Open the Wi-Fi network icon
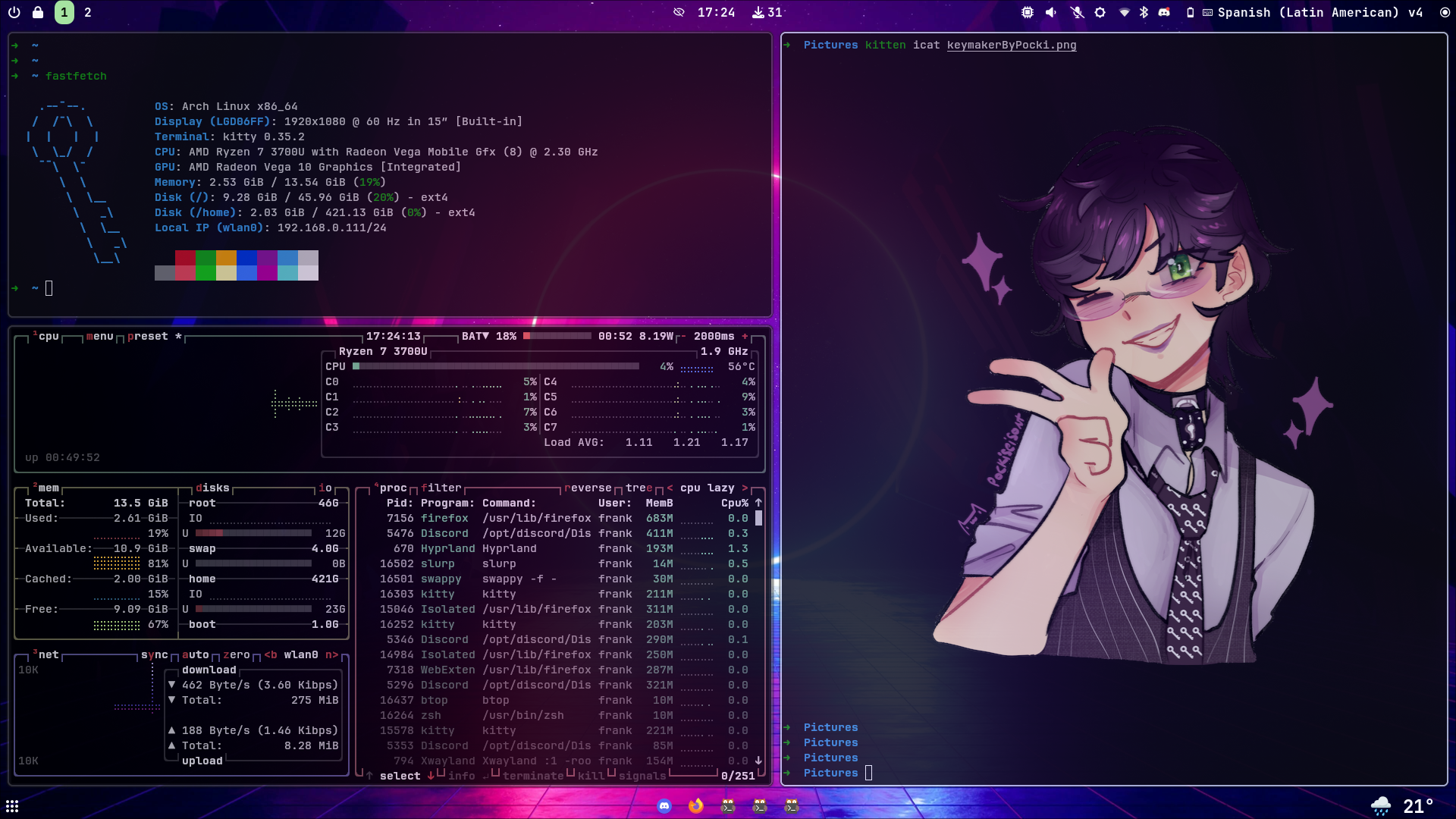Viewport: 1456px width, 819px height. click(1125, 12)
